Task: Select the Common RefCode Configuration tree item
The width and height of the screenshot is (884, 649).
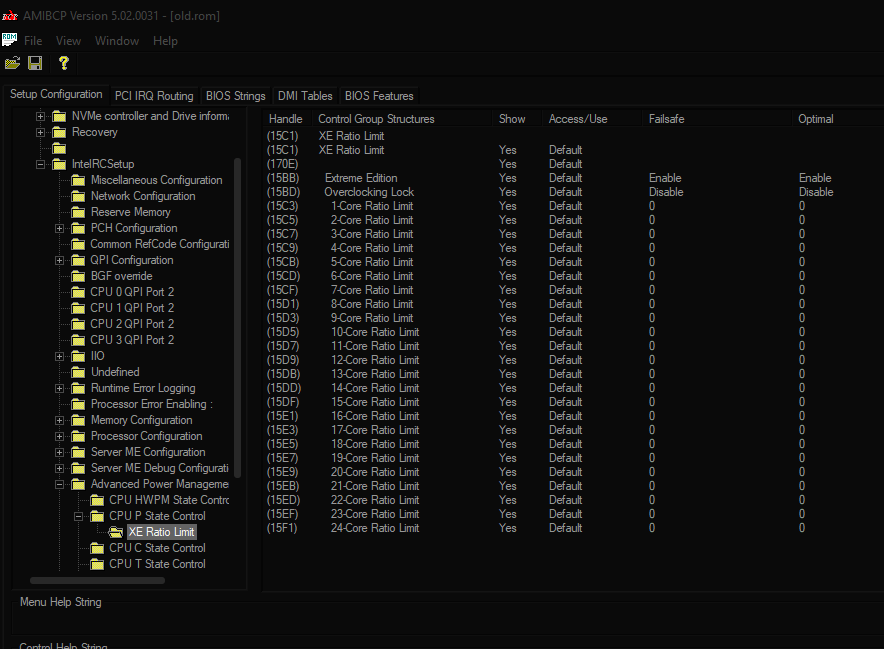Action: [x=160, y=244]
